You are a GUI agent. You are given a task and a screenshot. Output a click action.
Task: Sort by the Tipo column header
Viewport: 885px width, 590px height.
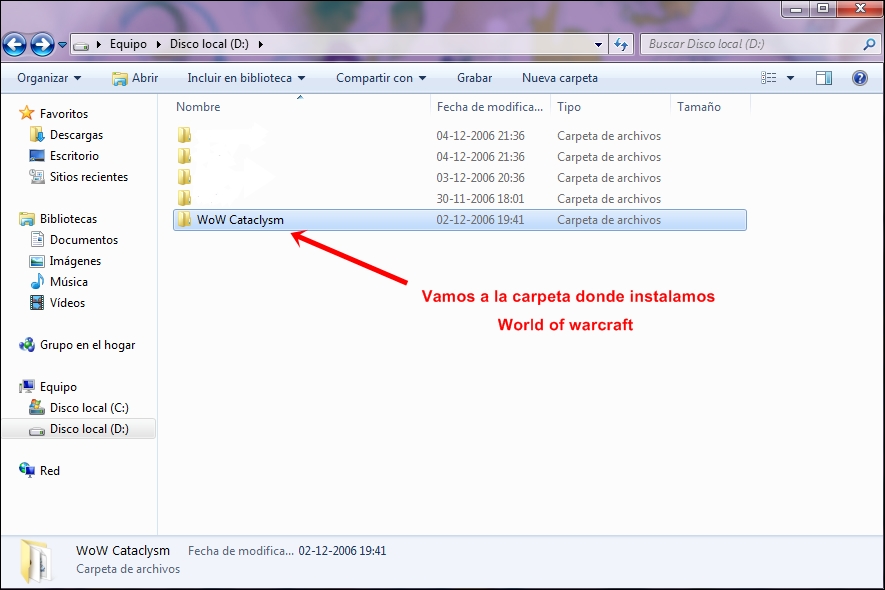tap(569, 107)
